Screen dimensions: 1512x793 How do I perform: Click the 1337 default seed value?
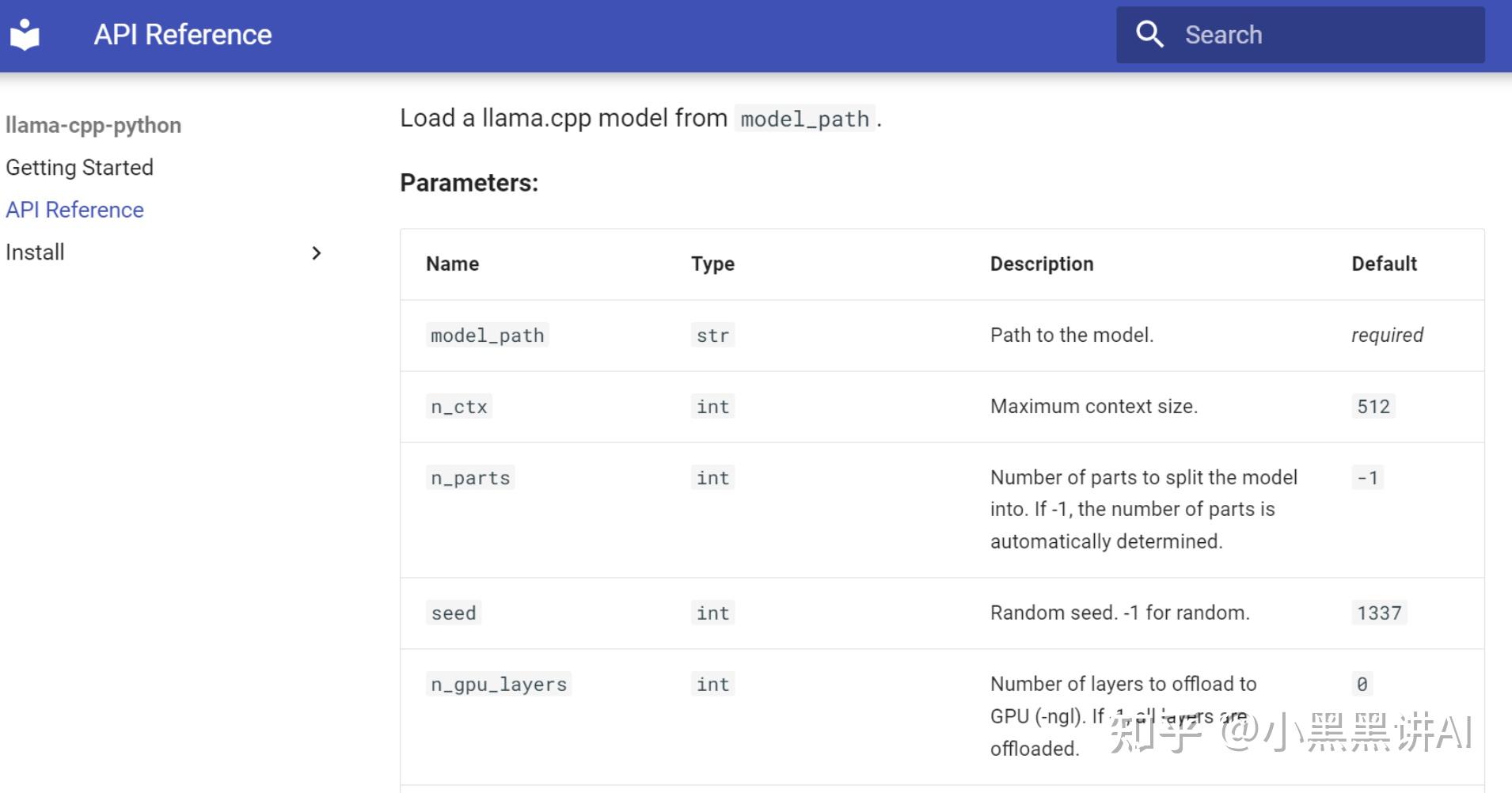(1379, 613)
